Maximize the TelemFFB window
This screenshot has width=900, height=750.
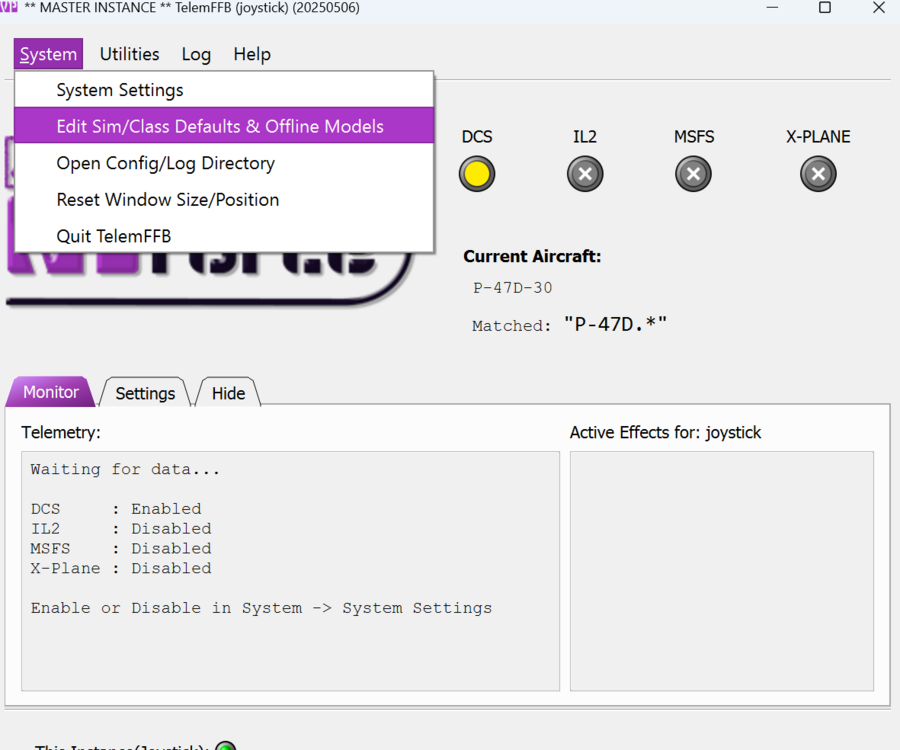(x=825, y=7)
